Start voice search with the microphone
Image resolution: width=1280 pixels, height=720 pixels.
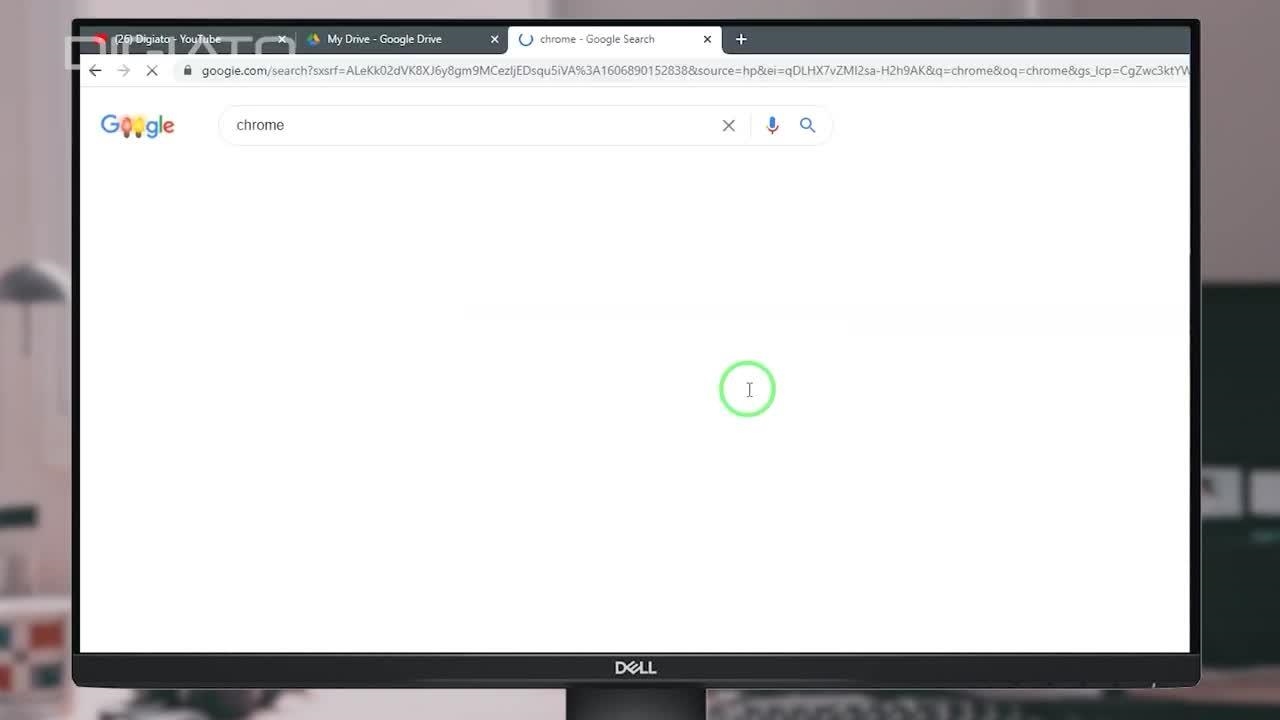[772, 125]
